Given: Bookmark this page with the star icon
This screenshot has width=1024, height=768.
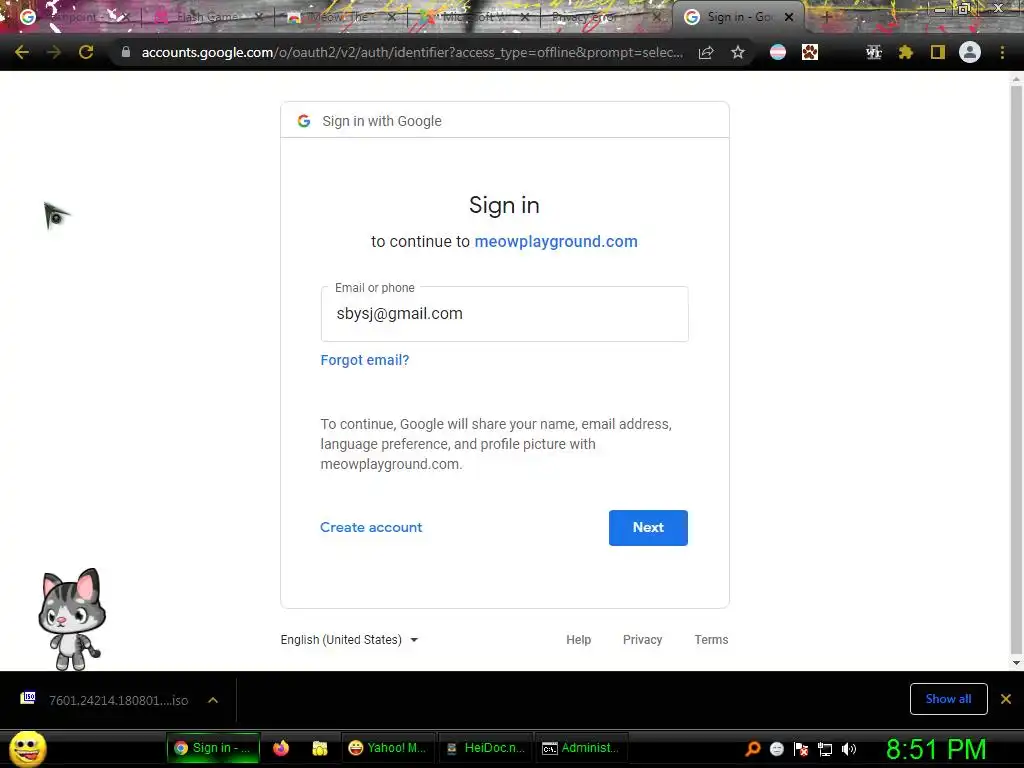Looking at the screenshot, I should pyautogui.click(x=738, y=52).
